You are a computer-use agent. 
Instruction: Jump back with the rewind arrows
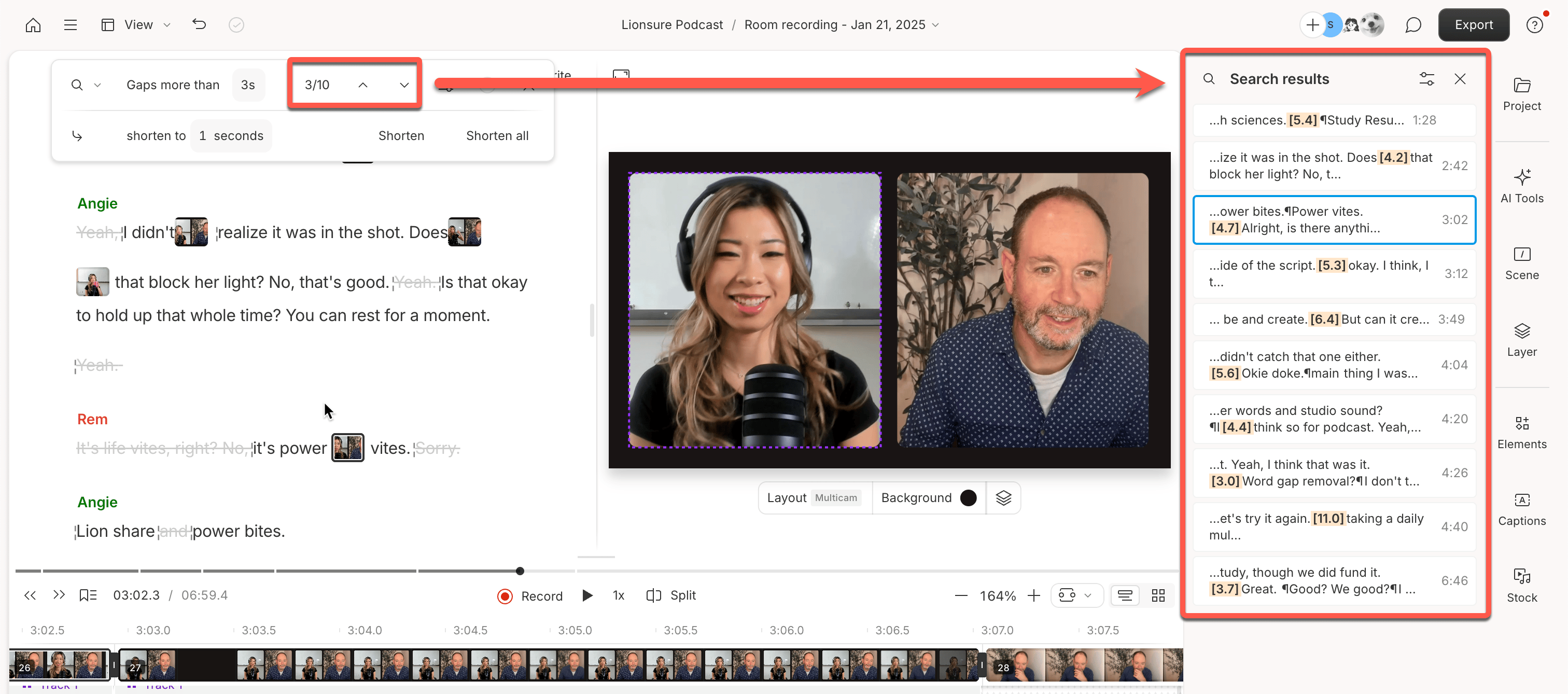[30, 595]
